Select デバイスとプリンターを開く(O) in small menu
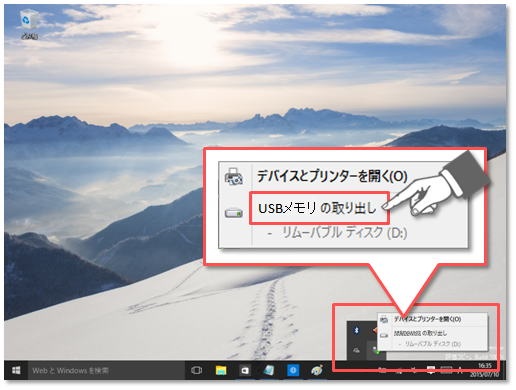This screenshot has width=516, height=390. 428,319
